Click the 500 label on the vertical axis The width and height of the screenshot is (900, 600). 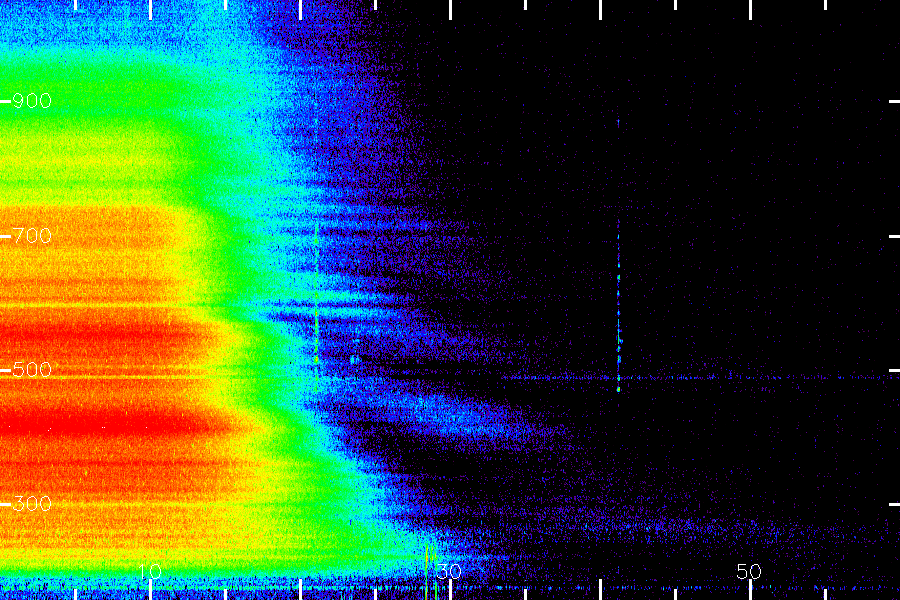click(x=32, y=370)
